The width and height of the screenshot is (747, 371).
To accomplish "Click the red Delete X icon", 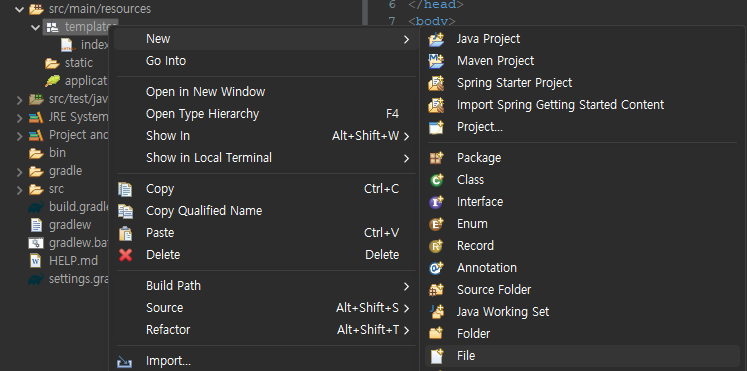I will [125, 255].
